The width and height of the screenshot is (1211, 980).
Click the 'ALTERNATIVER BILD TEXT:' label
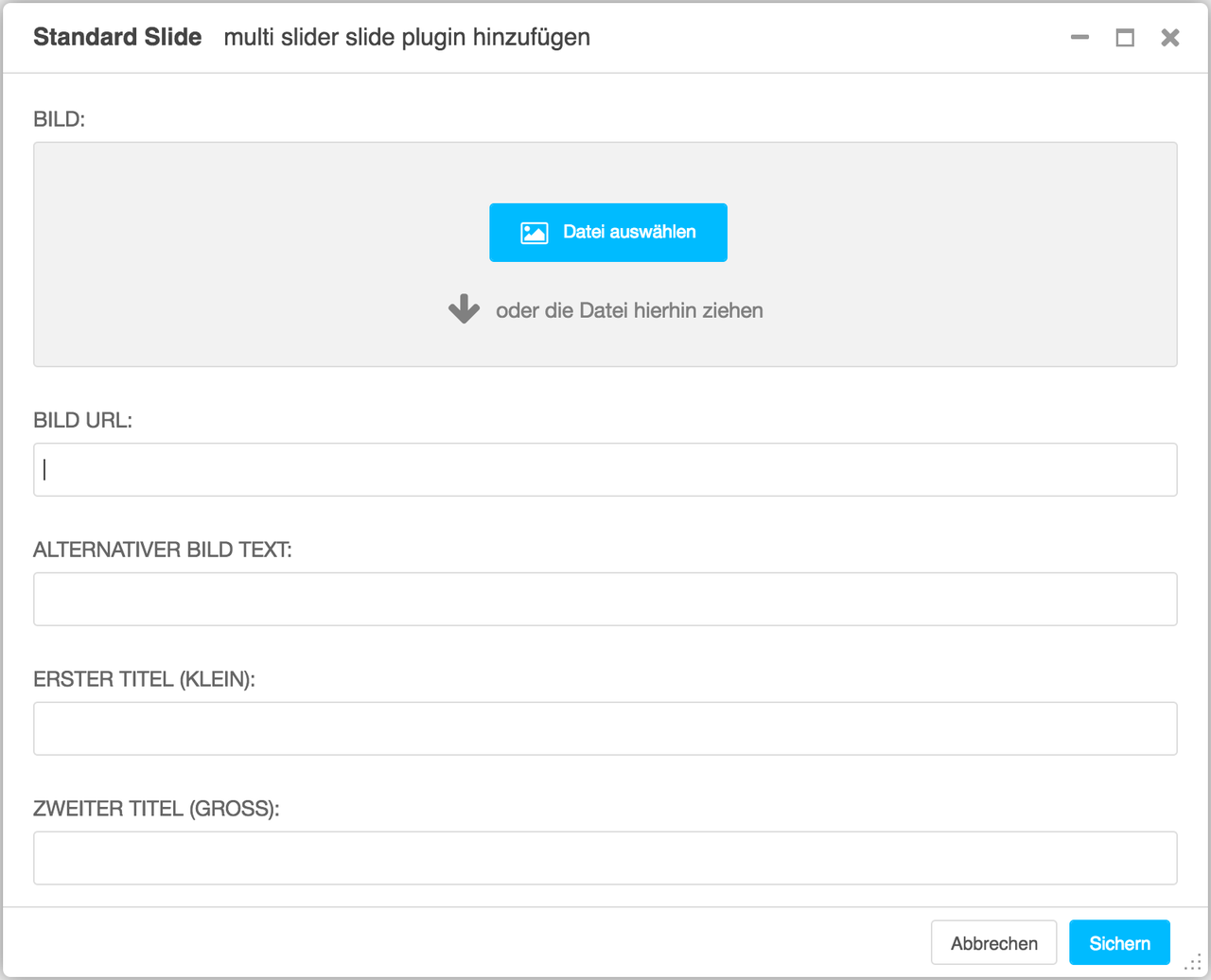163,550
